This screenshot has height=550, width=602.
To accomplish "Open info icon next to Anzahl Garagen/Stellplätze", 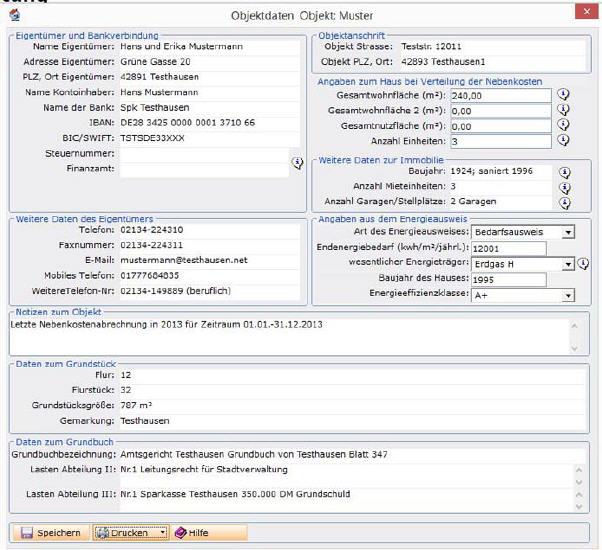I will (x=564, y=203).
